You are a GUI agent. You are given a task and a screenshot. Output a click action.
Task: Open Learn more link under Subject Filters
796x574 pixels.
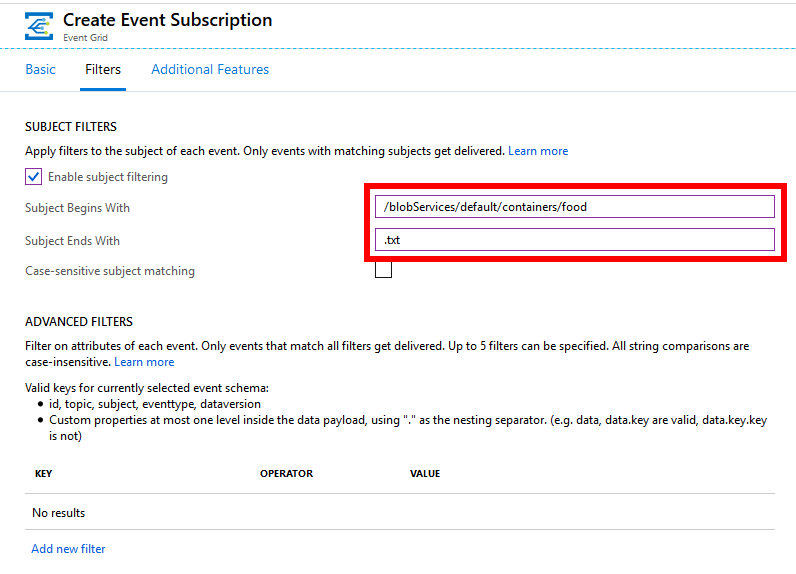pos(538,151)
